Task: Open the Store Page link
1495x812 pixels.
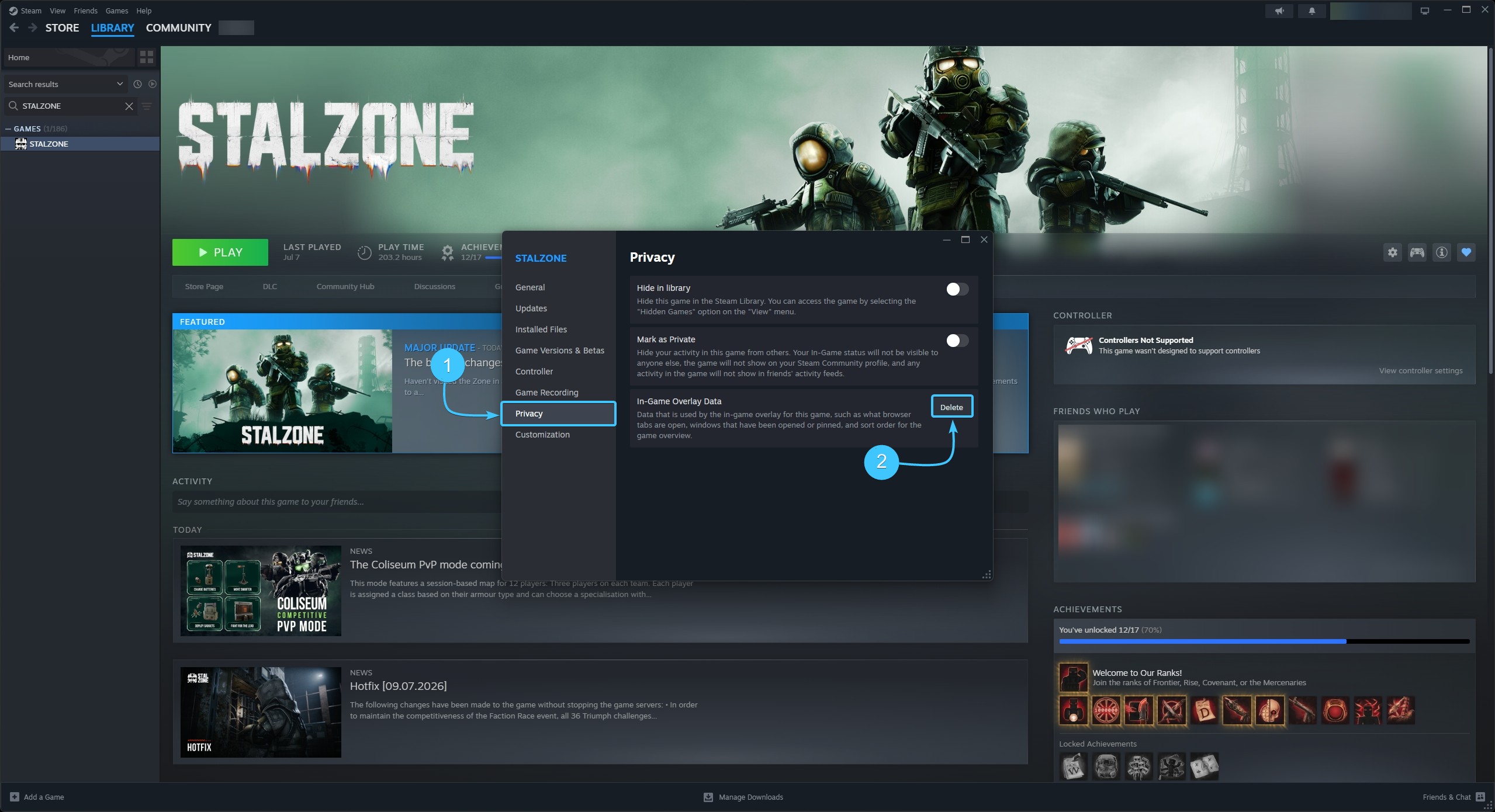Action: 204,286
